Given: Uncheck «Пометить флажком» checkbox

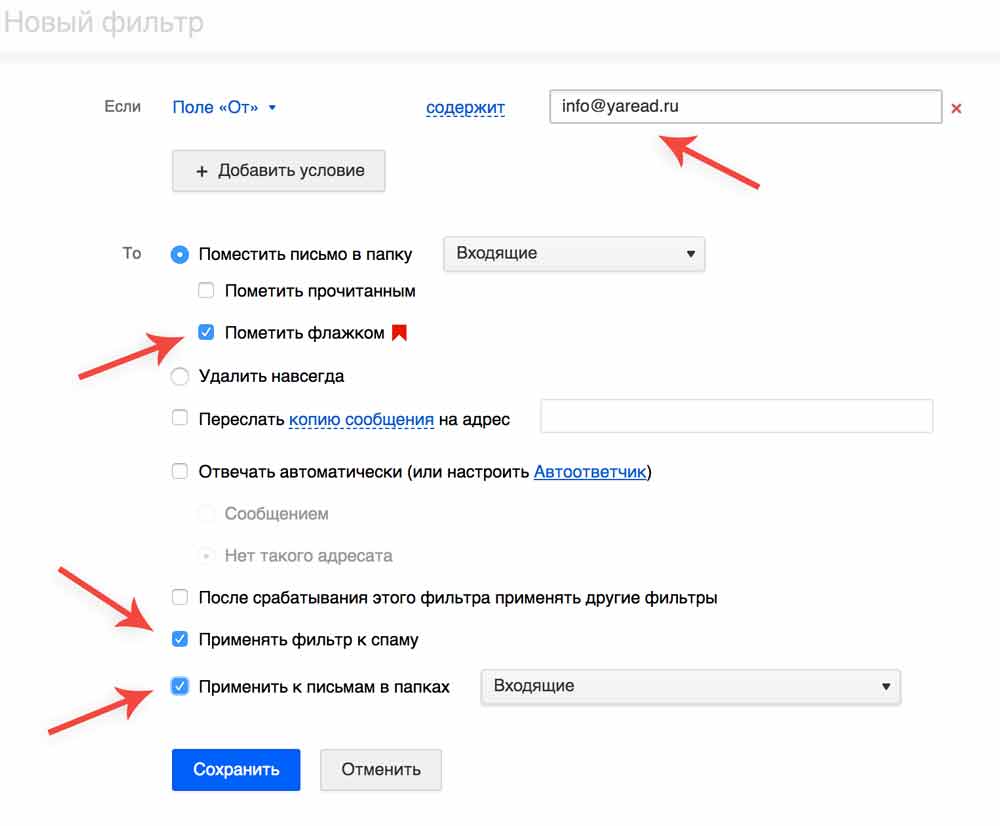Looking at the screenshot, I should [x=206, y=333].
